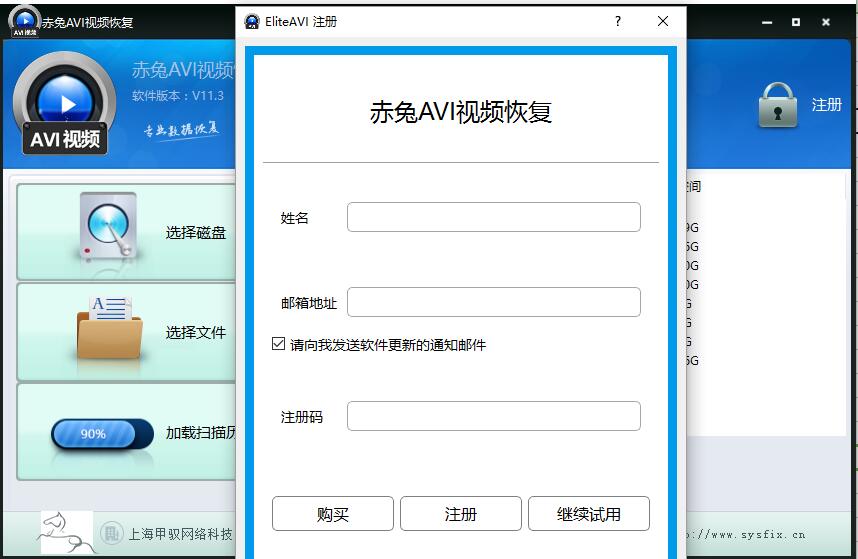Viewport: 858px width, 559px height.
Task: Click the disk icon for 选择磁盘
Action: point(107,226)
